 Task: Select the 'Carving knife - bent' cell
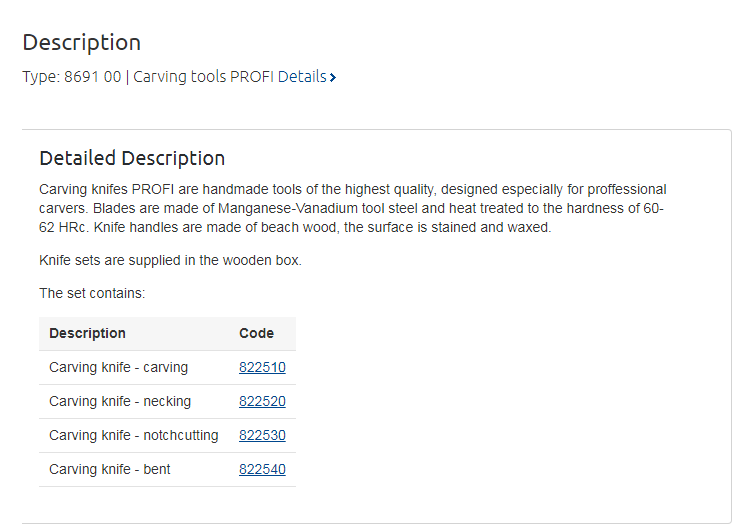110,469
